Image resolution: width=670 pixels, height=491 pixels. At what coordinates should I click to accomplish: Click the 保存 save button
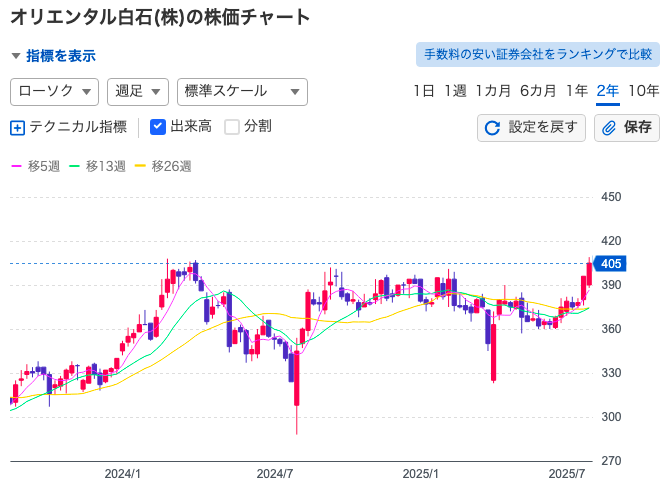click(626, 127)
